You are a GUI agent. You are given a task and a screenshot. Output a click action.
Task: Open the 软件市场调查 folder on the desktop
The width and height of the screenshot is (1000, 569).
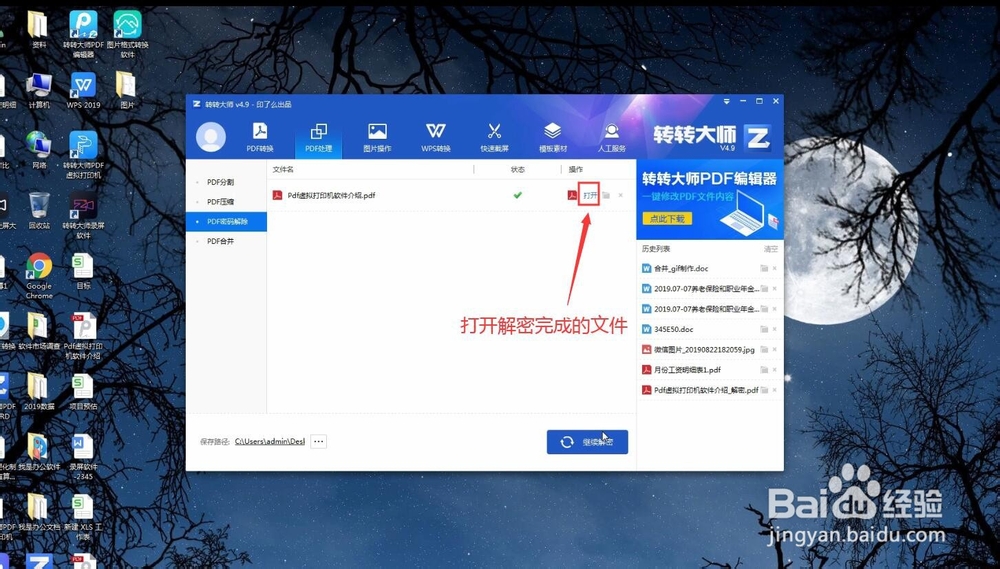39,331
